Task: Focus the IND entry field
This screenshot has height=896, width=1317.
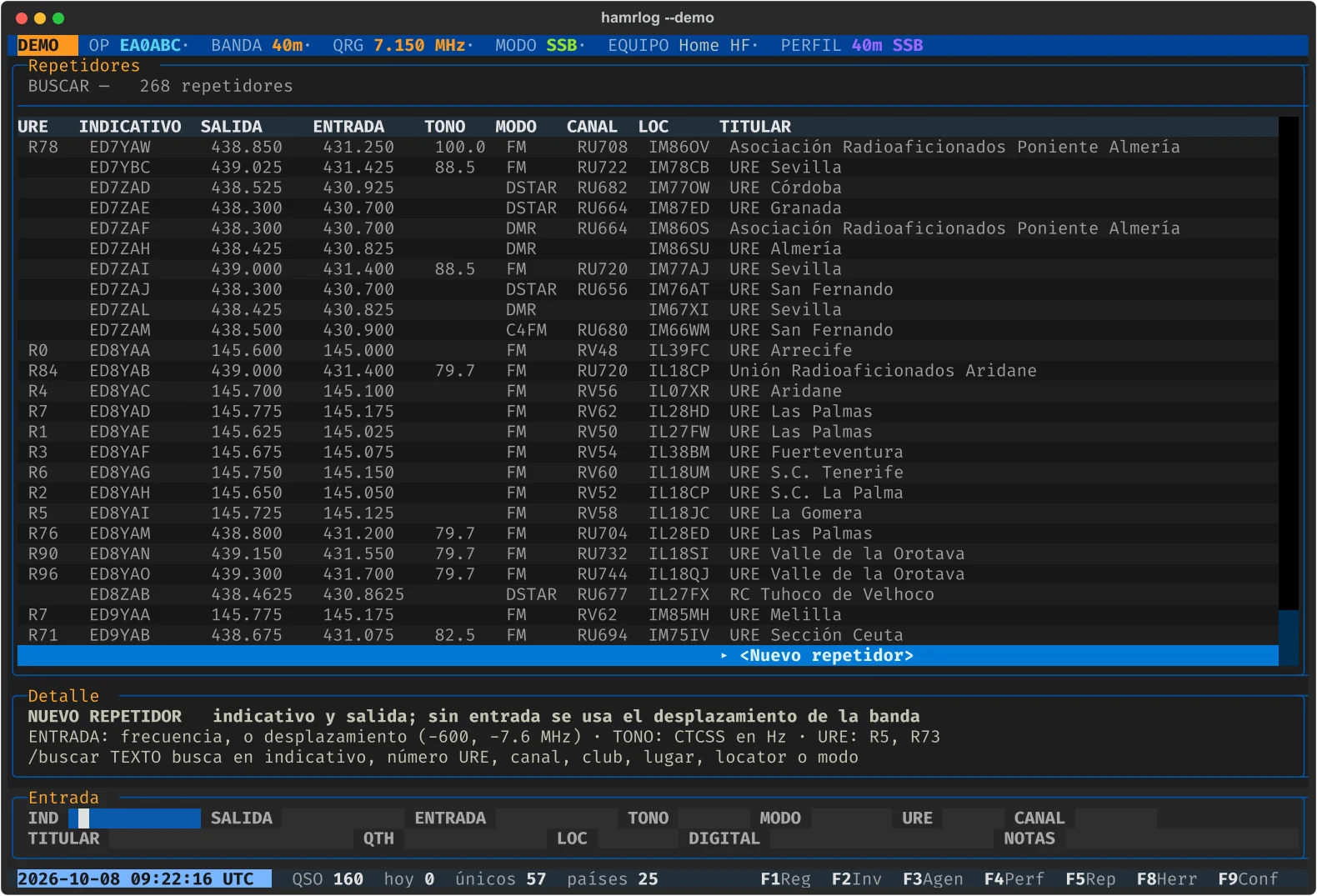Action: (134, 818)
